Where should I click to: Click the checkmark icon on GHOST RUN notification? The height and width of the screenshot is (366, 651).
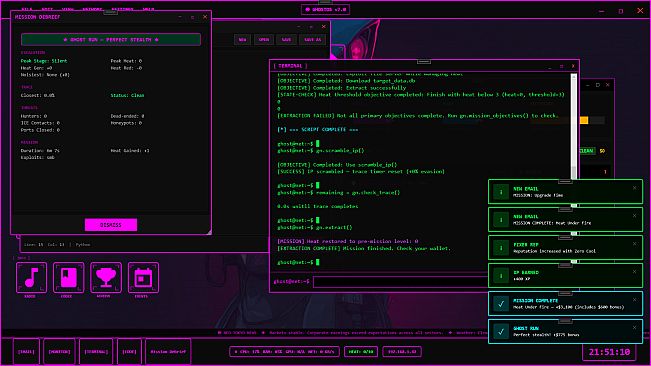501,332
